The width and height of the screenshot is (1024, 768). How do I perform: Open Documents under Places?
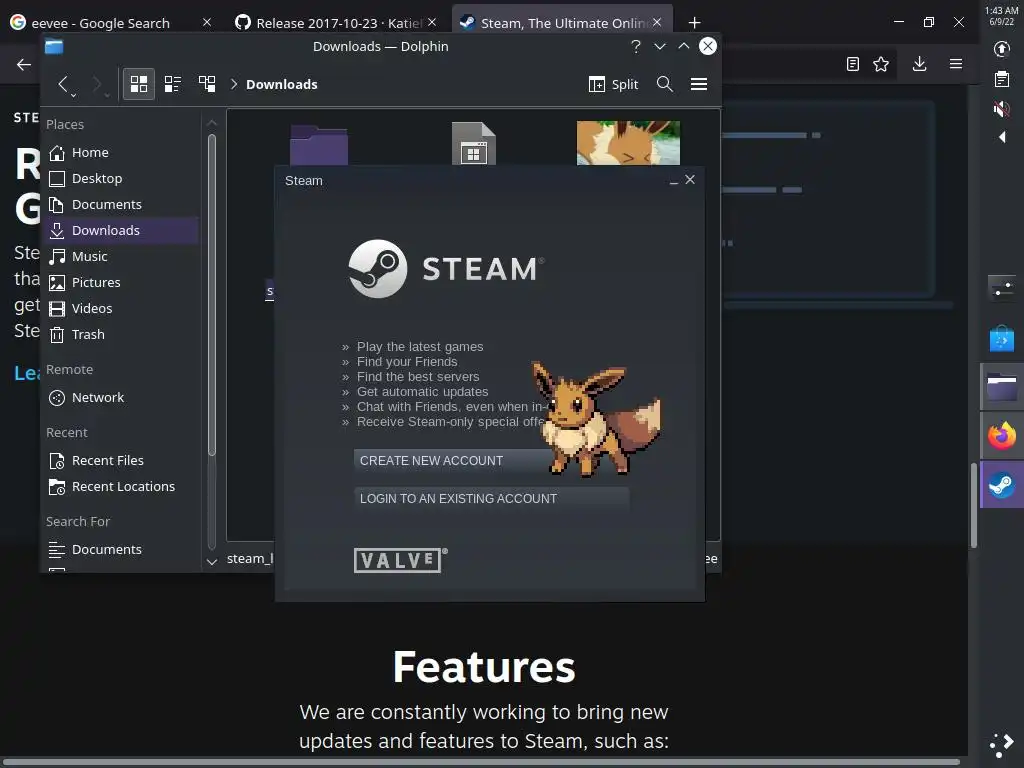(121, 204)
